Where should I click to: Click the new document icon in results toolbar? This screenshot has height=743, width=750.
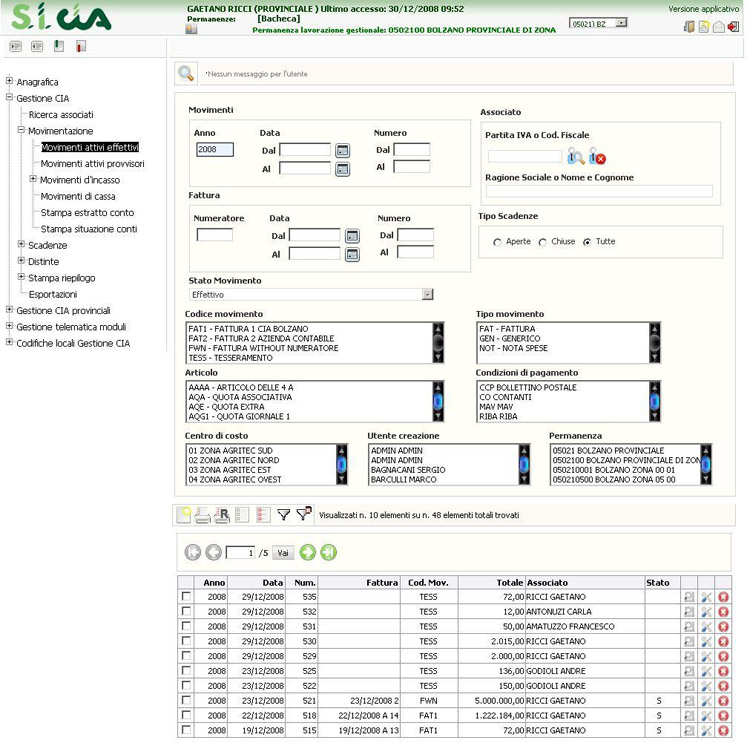(184, 515)
